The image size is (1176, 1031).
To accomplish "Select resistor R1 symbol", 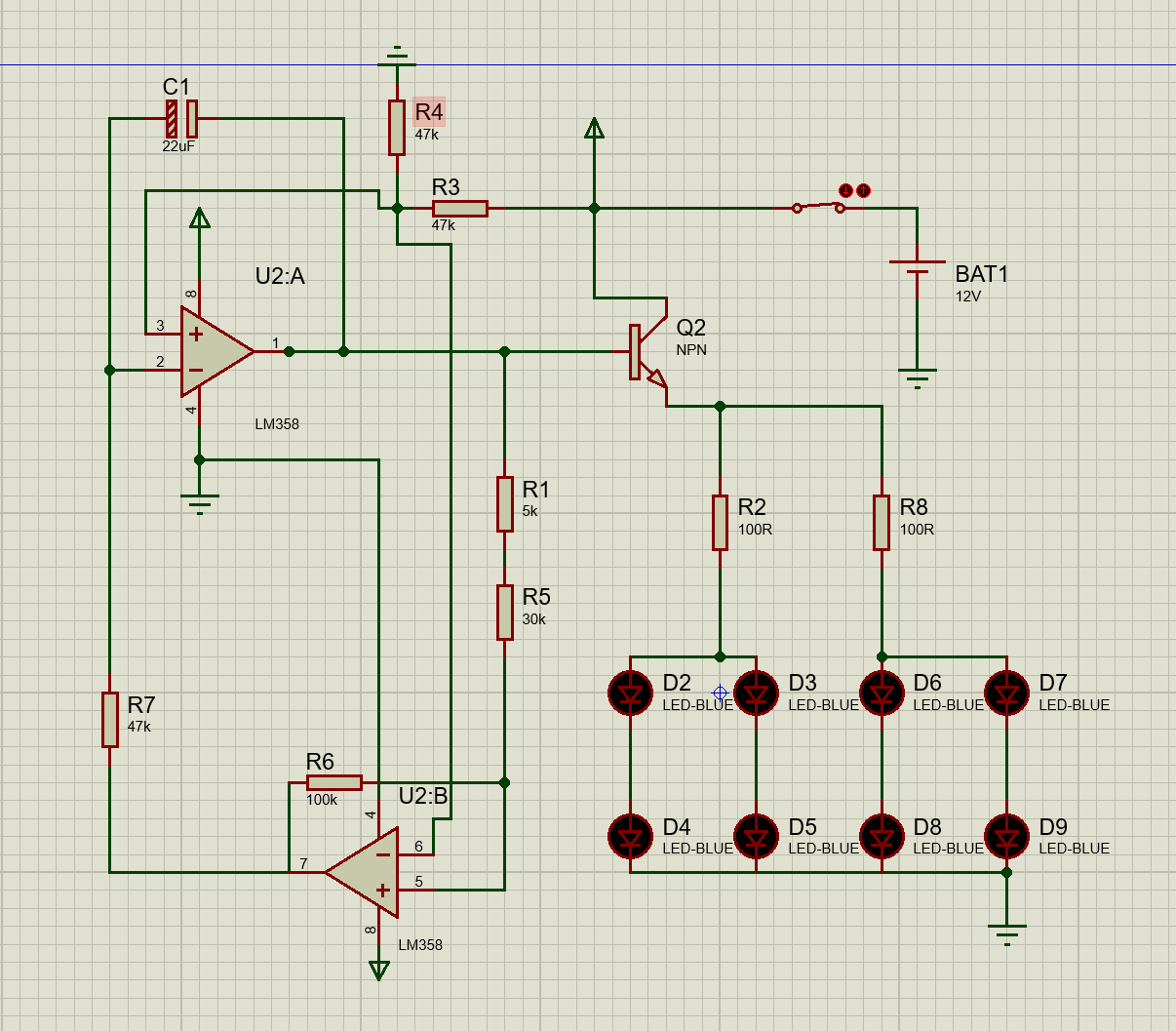I will [x=505, y=503].
